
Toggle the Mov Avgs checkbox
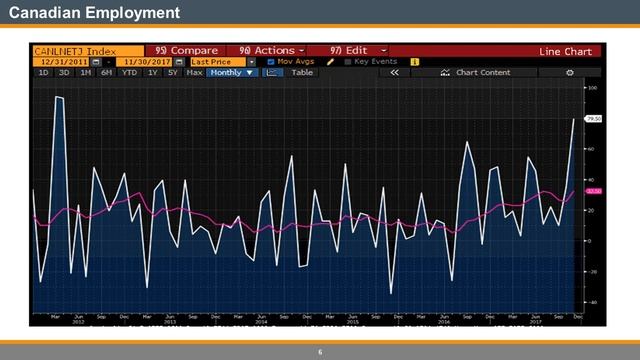coord(270,62)
